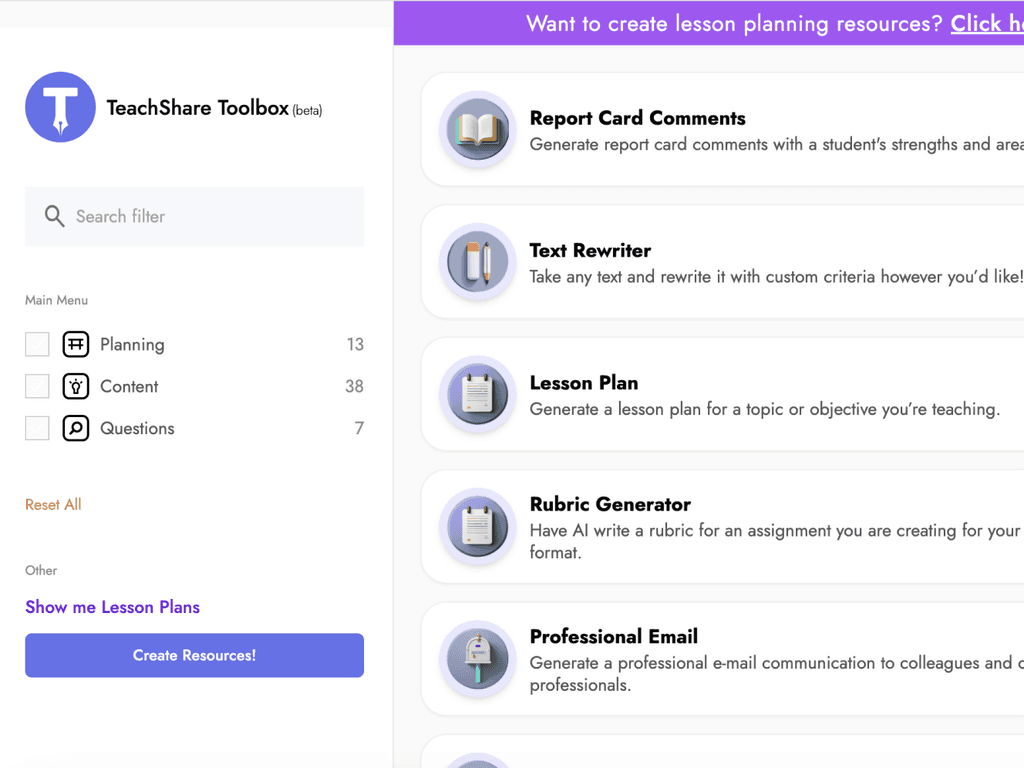Select the Questions entry in Main Menu
Image resolution: width=1024 pixels, height=768 pixels.
point(137,428)
